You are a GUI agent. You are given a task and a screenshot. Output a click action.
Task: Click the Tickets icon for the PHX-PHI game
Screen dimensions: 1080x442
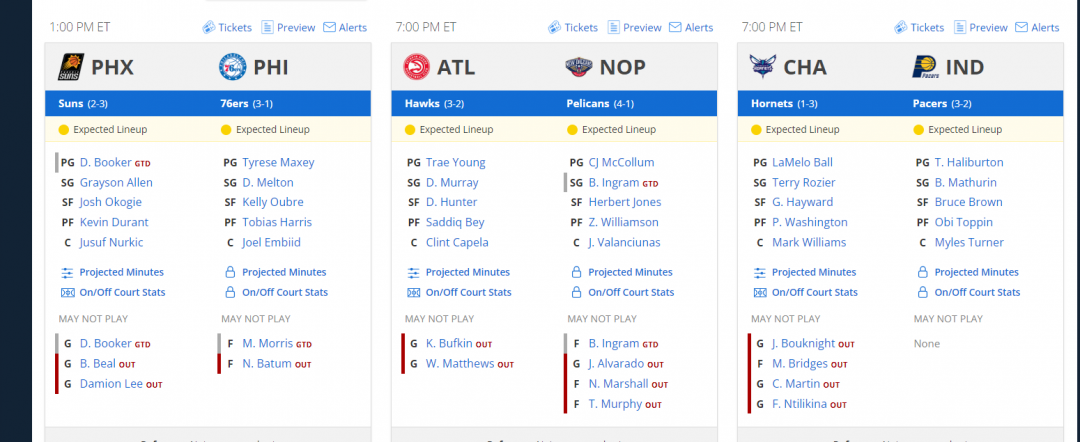(x=209, y=28)
